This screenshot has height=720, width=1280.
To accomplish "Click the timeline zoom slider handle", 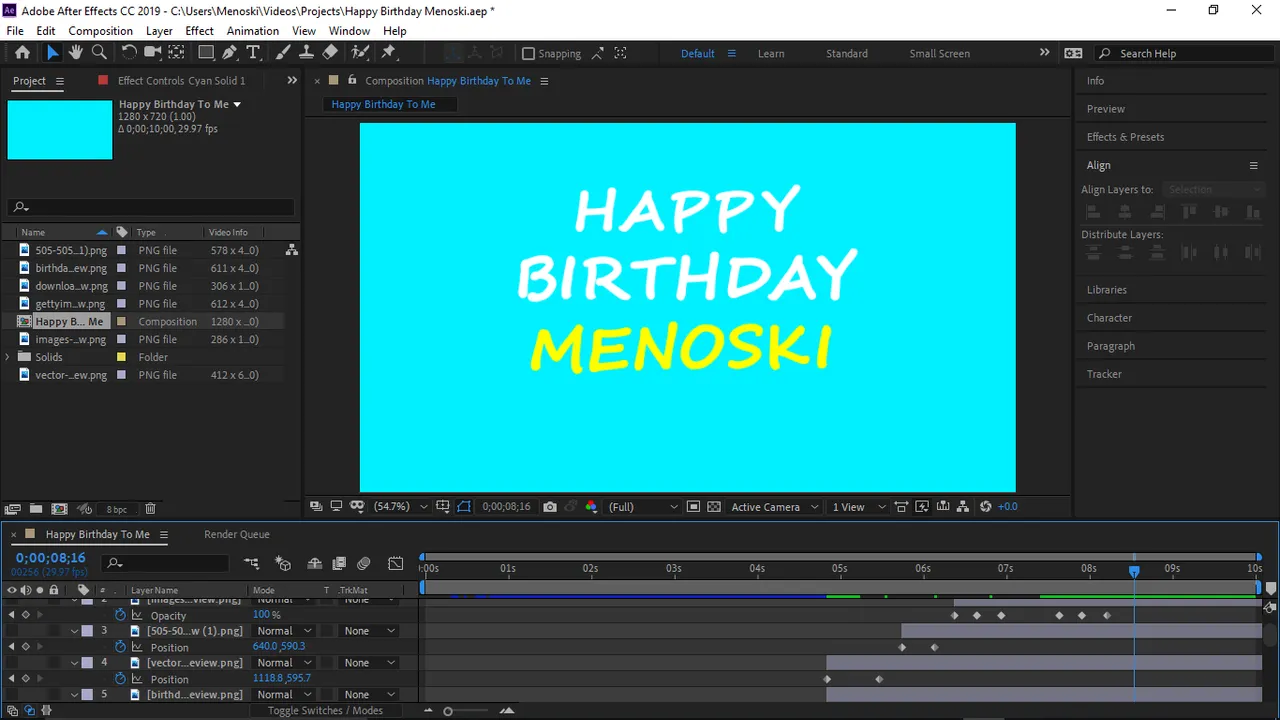I will point(448,711).
